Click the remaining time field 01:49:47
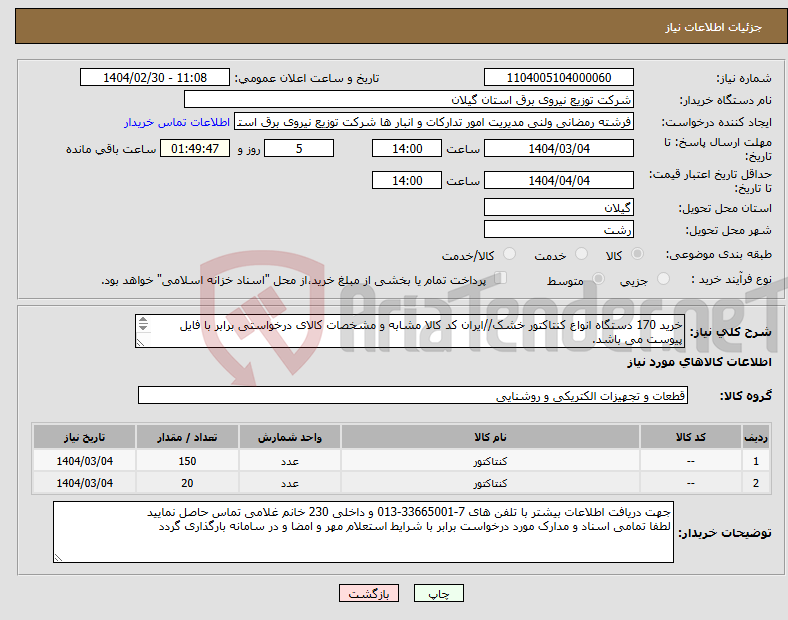 195,148
